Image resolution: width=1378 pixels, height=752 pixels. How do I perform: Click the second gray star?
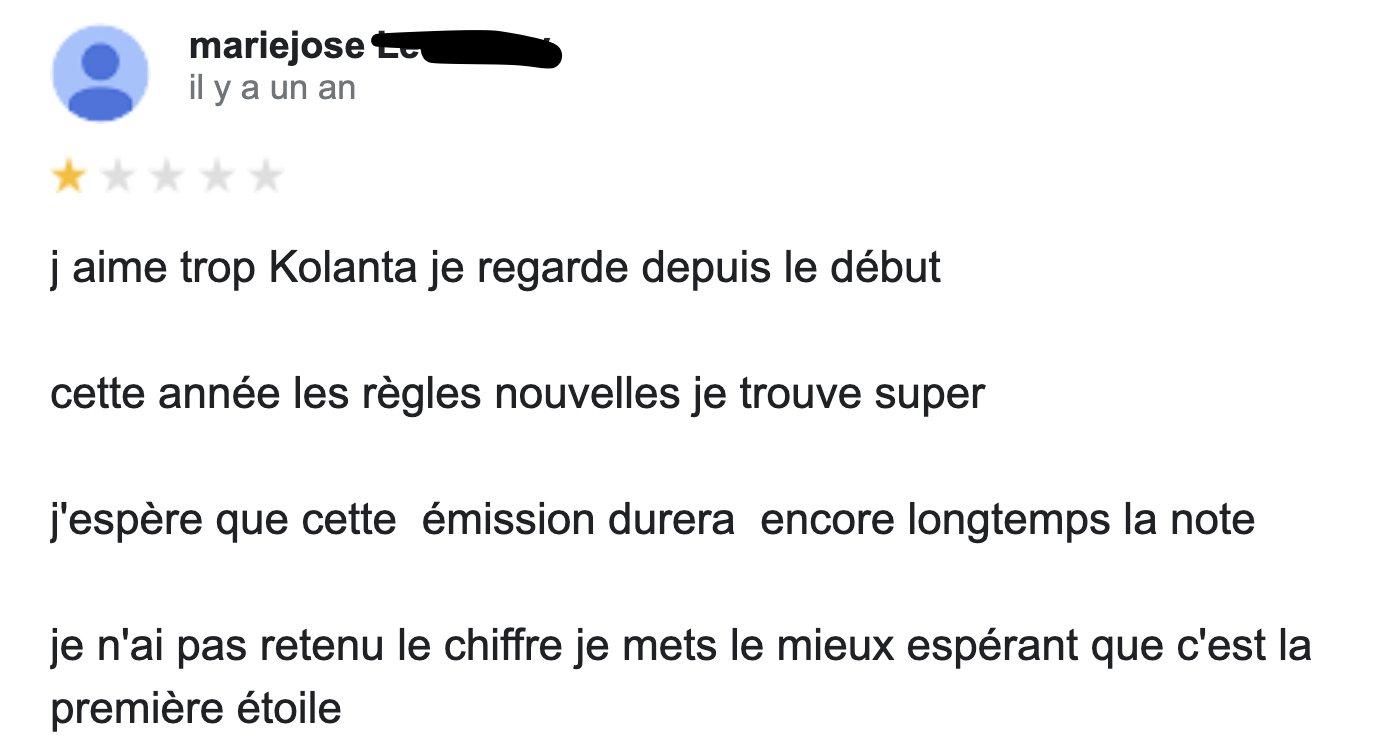pos(118,178)
